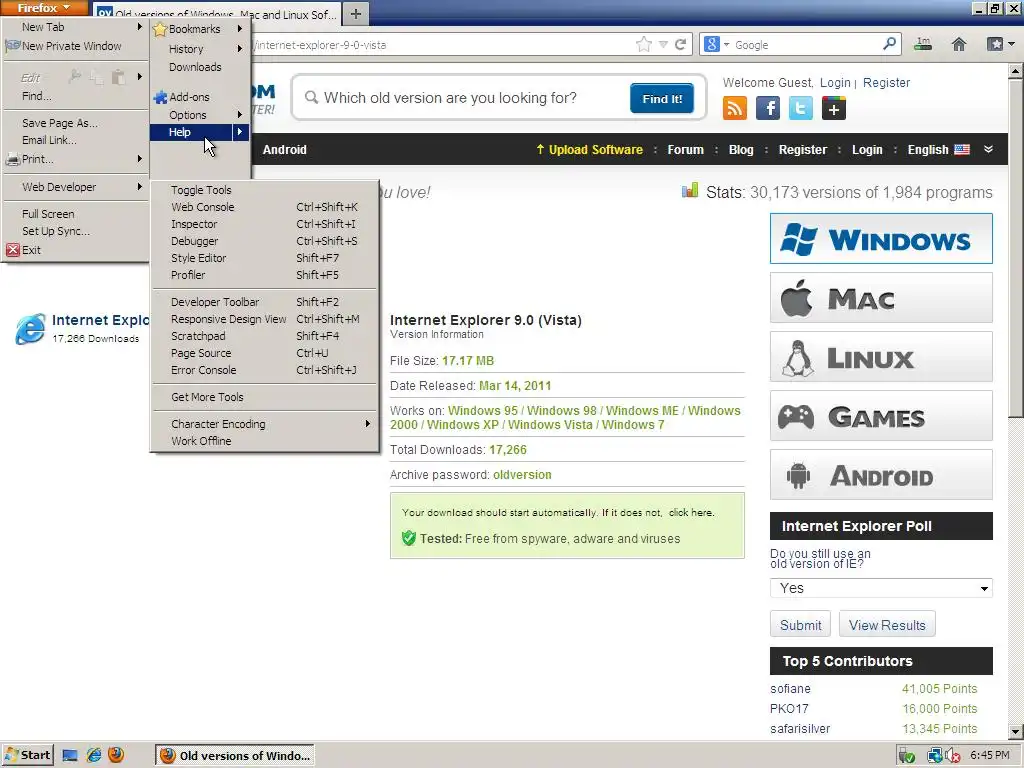Open the Web Developer submenu item

click(x=75, y=187)
